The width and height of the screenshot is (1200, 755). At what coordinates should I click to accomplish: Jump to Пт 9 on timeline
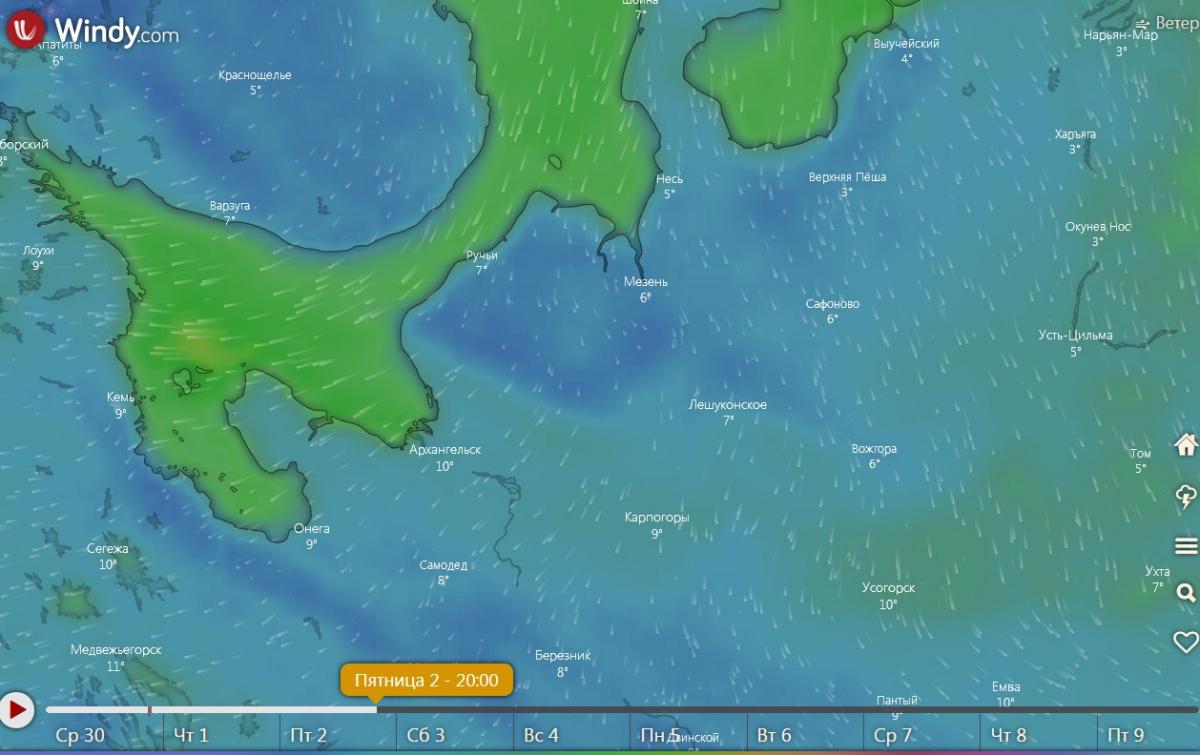tap(1125, 736)
